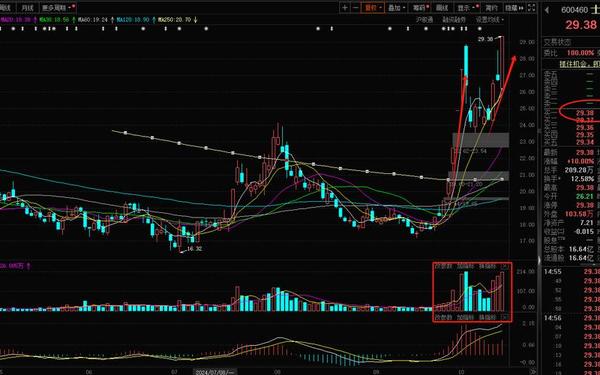The height and width of the screenshot is (375, 600).
Task: Switch to the 月线 monthly chart tab
Action: [x=27, y=7]
